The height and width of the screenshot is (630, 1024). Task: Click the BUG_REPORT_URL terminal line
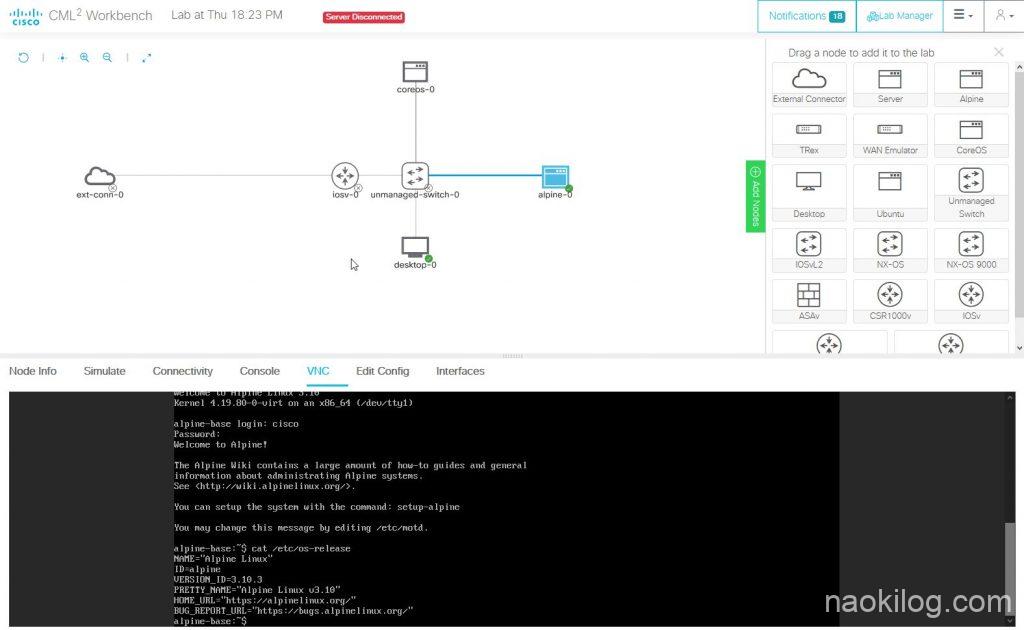(x=293, y=611)
